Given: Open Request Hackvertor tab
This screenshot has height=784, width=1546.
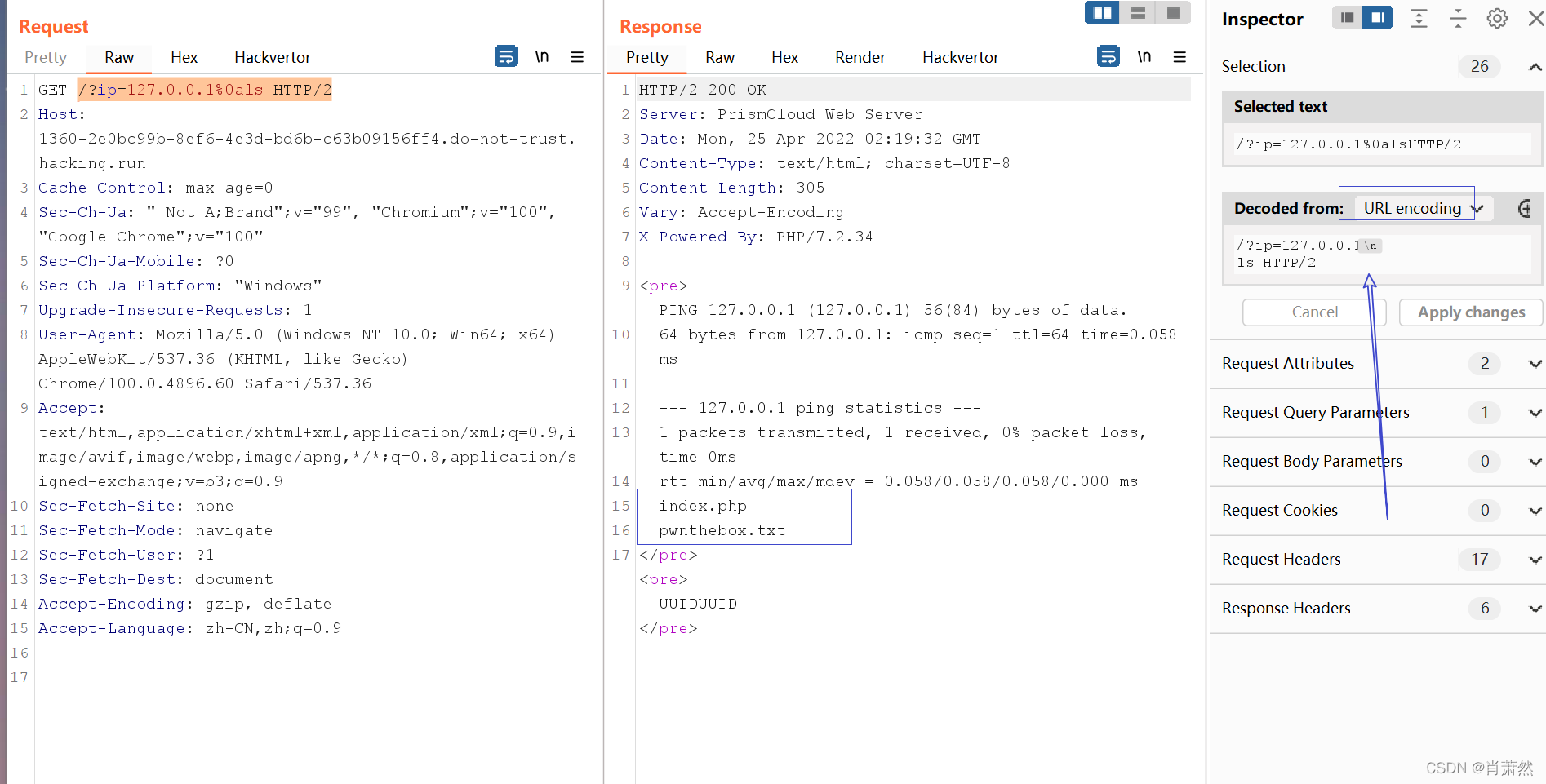Looking at the screenshot, I should point(273,57).
